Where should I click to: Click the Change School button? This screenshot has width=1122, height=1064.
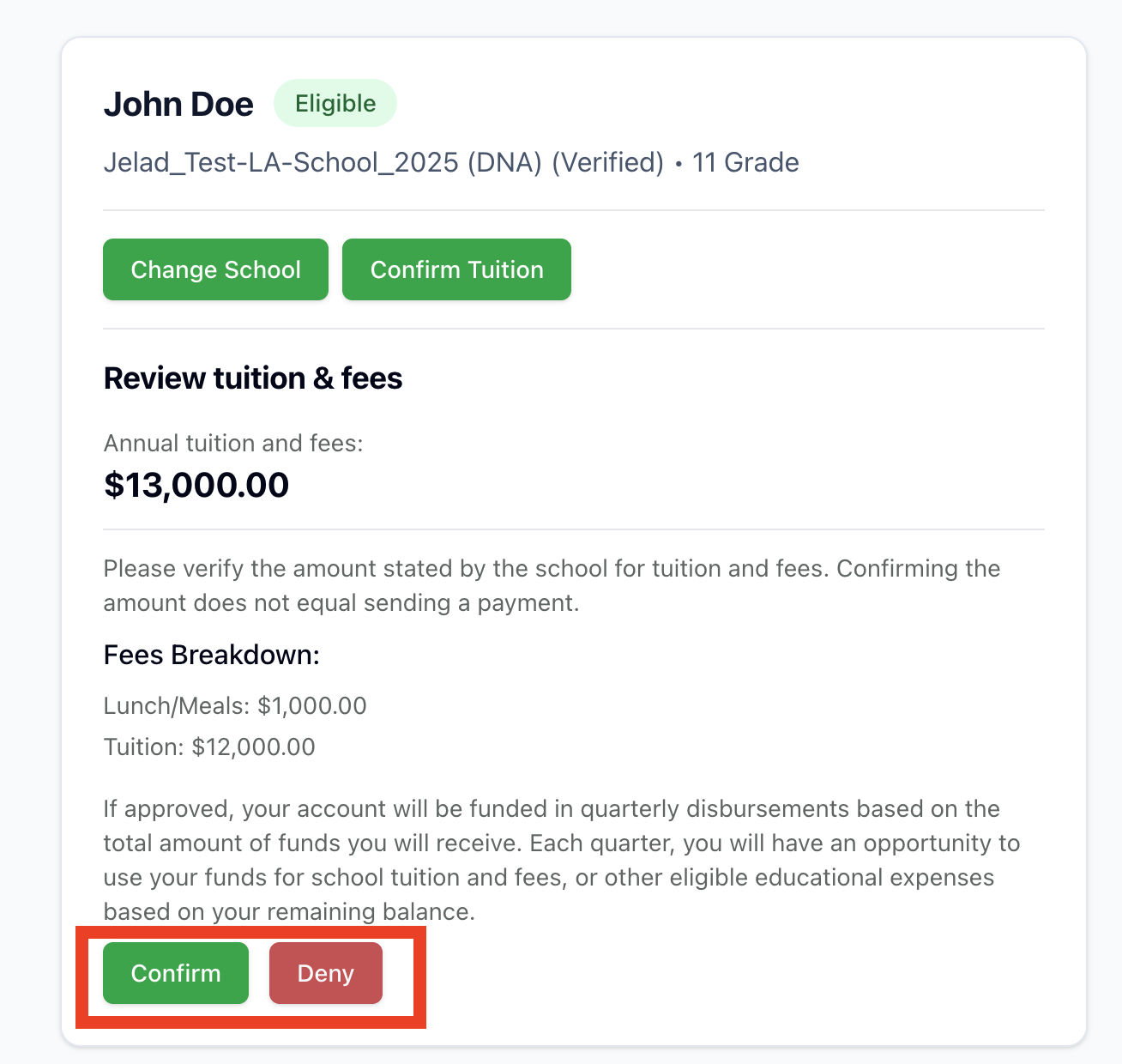coord(215,269)
